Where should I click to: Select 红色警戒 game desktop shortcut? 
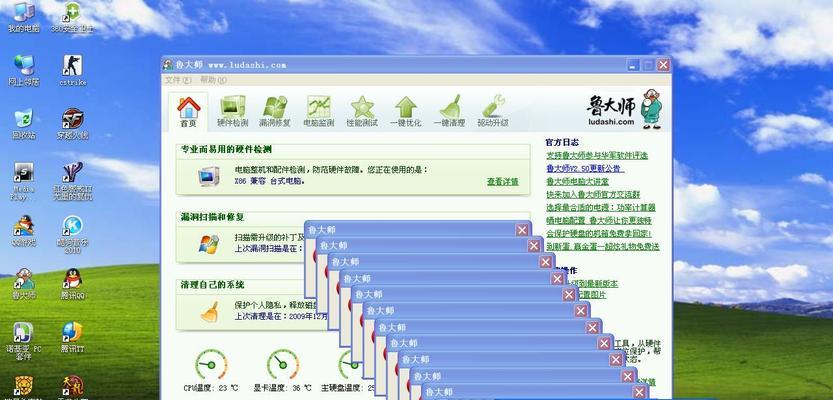click(73, 181)
